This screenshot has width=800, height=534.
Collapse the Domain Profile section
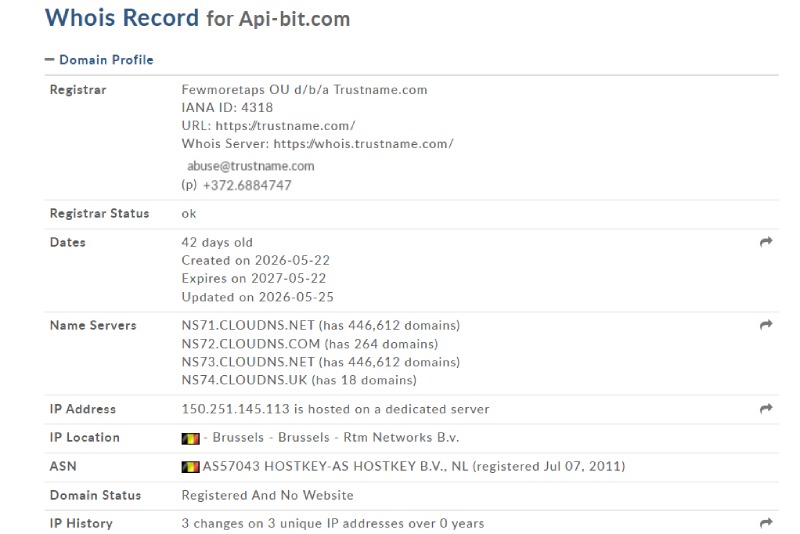coord(99,60)
